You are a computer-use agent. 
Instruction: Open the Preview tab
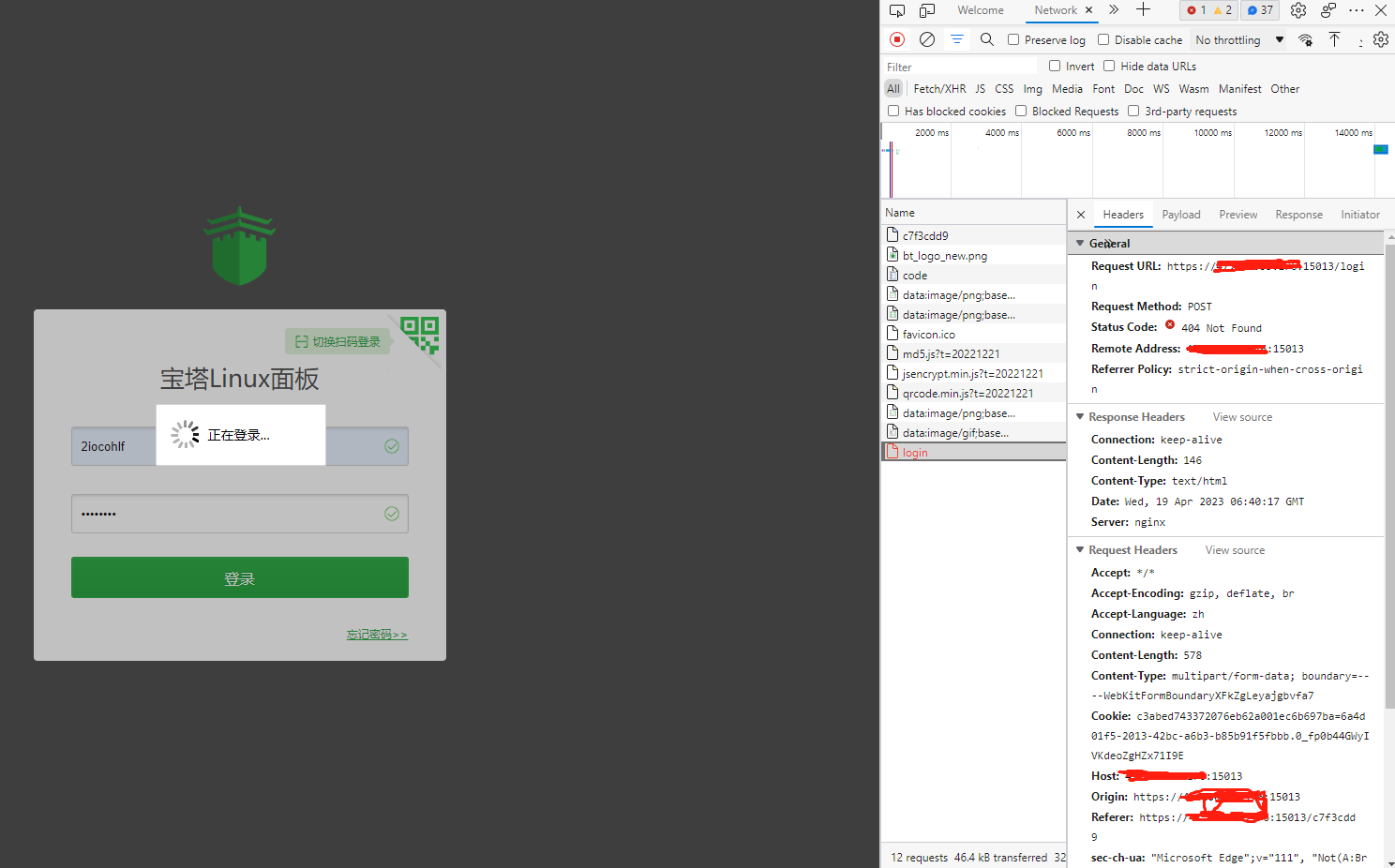coord(1238,215)
